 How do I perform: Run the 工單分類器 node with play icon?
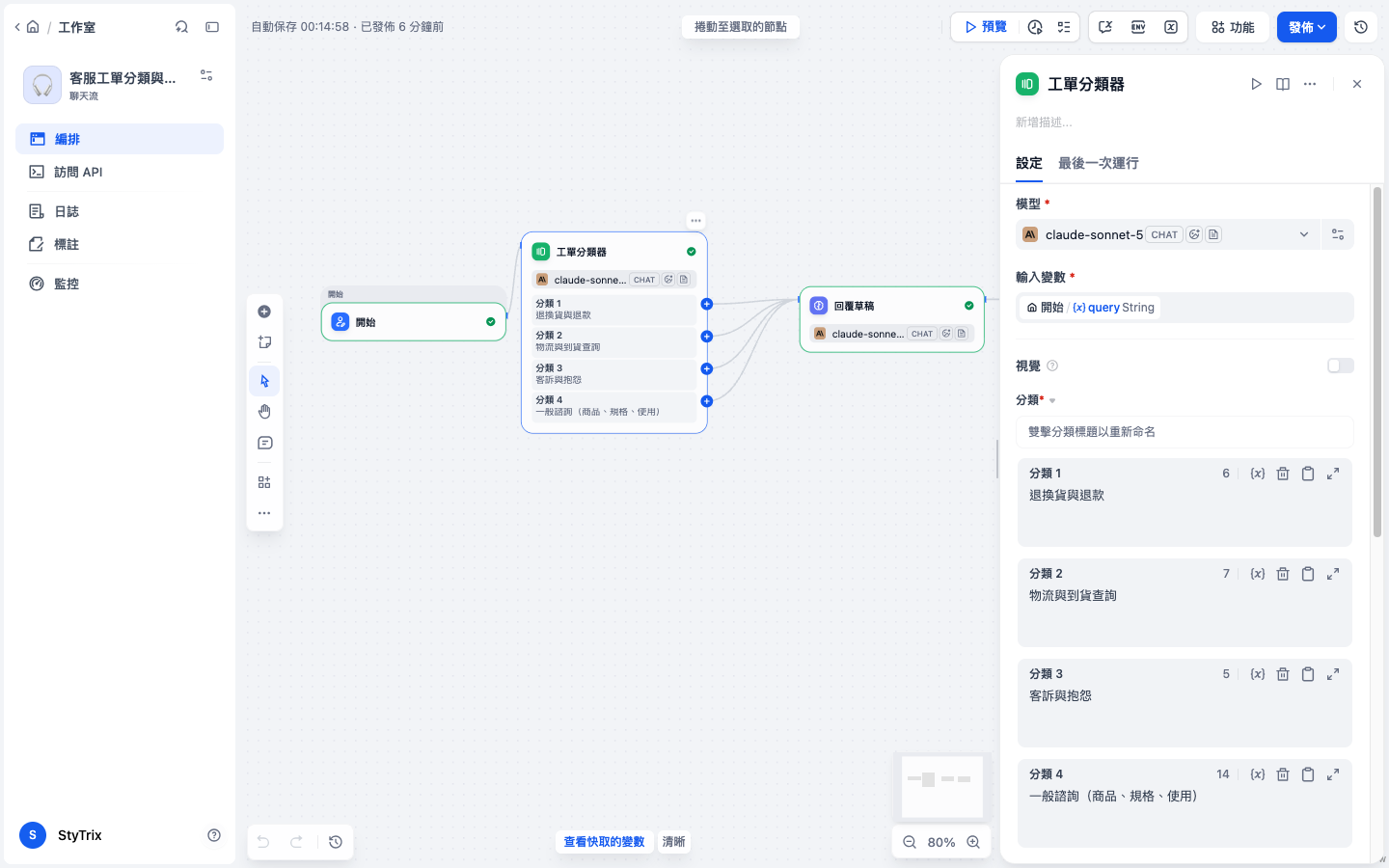click(1256, 84)
